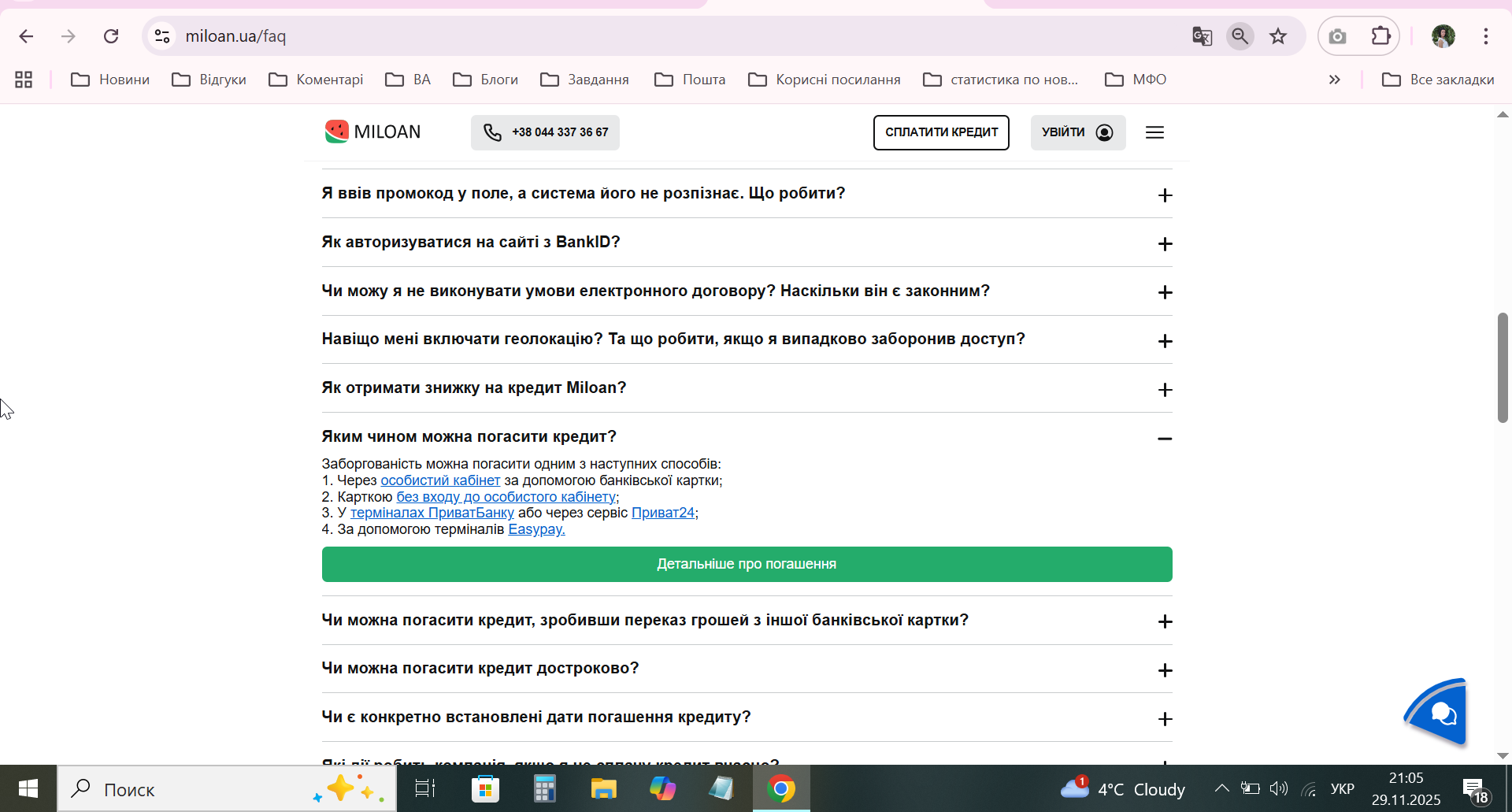This screenshot has height=812, width=1512.
Task: Show hidden bookmarks with the double chevron
Action: click(1334, 80)
